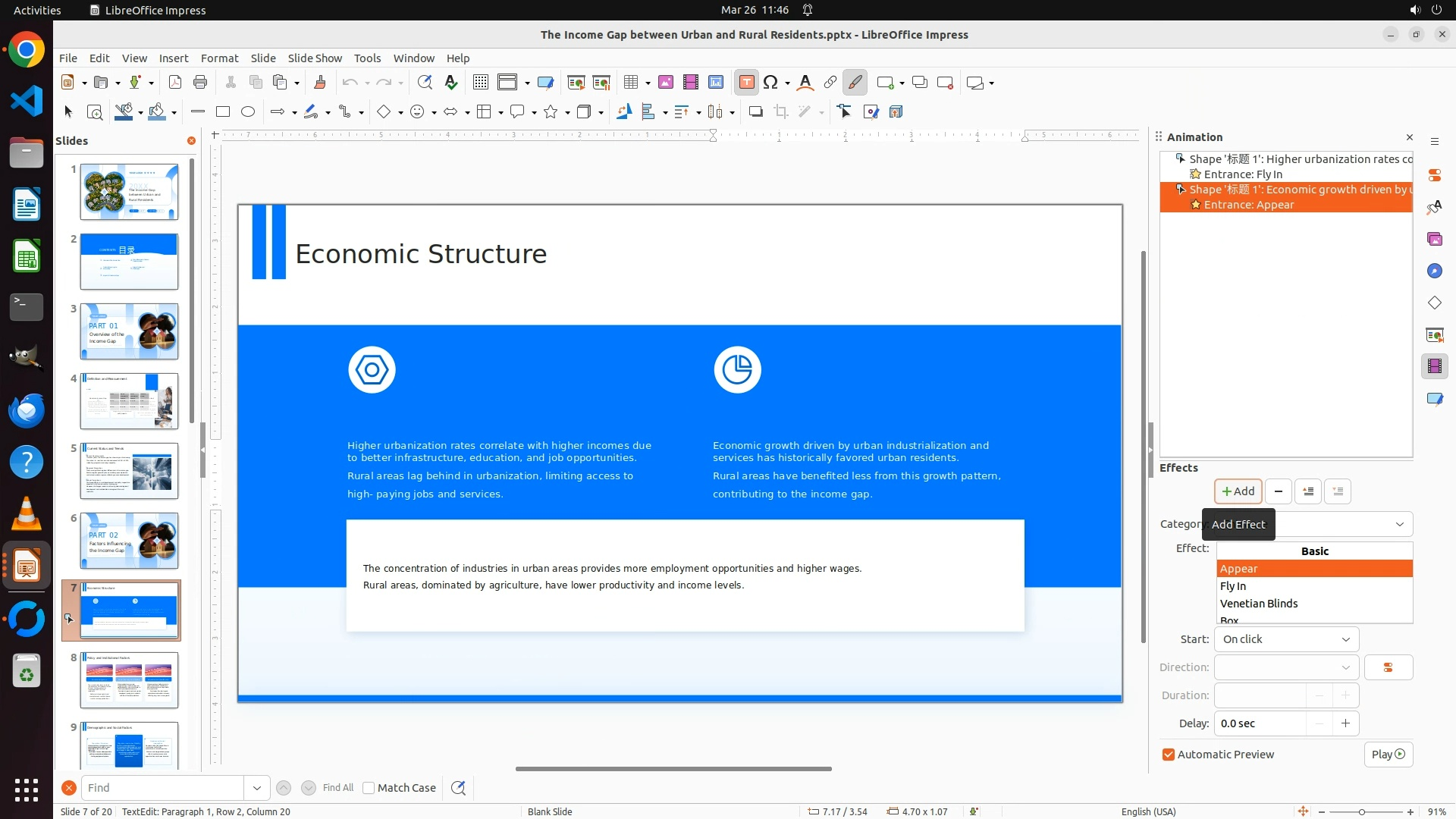Open the Find field history dropdown arrow
This screenshot has width=1456, height=819.
[x=256, y=788]
